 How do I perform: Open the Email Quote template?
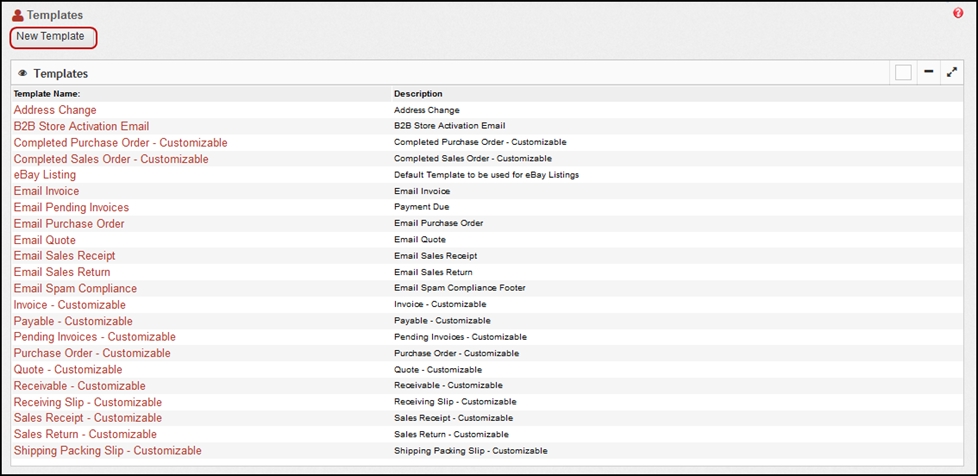point(45,240)
